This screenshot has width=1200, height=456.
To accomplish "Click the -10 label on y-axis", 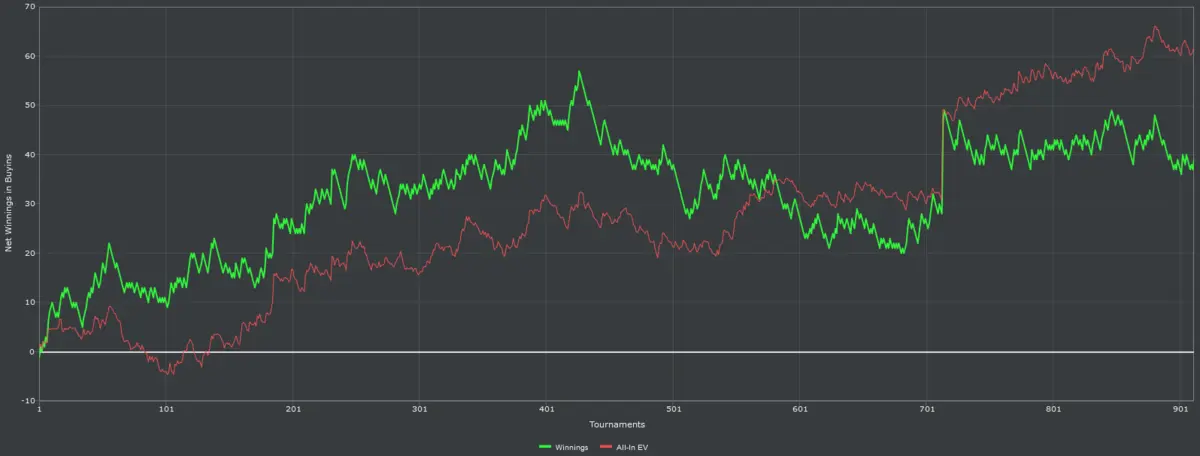I will [28, 401].
